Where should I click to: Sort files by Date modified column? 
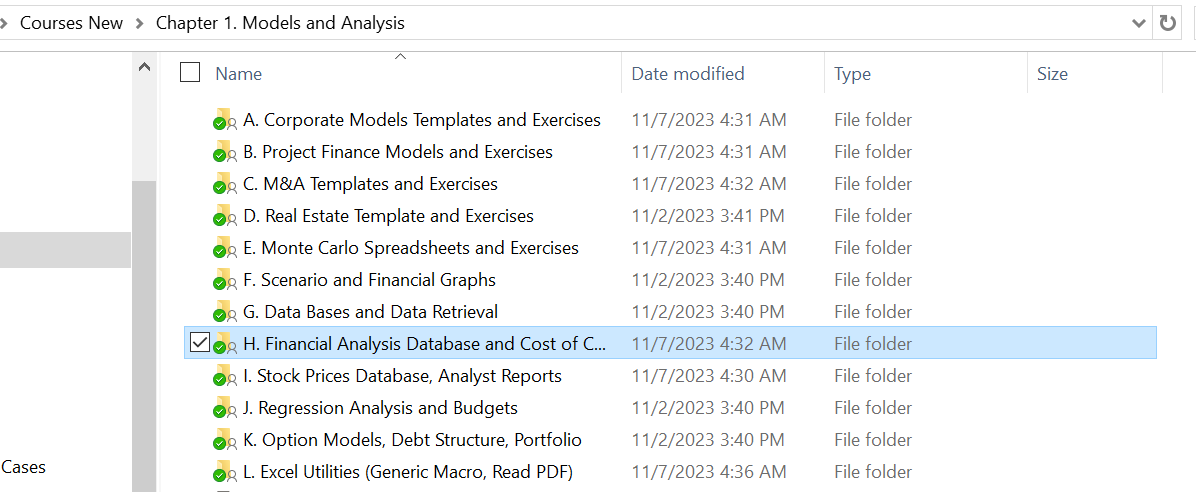tap(688, 74)
